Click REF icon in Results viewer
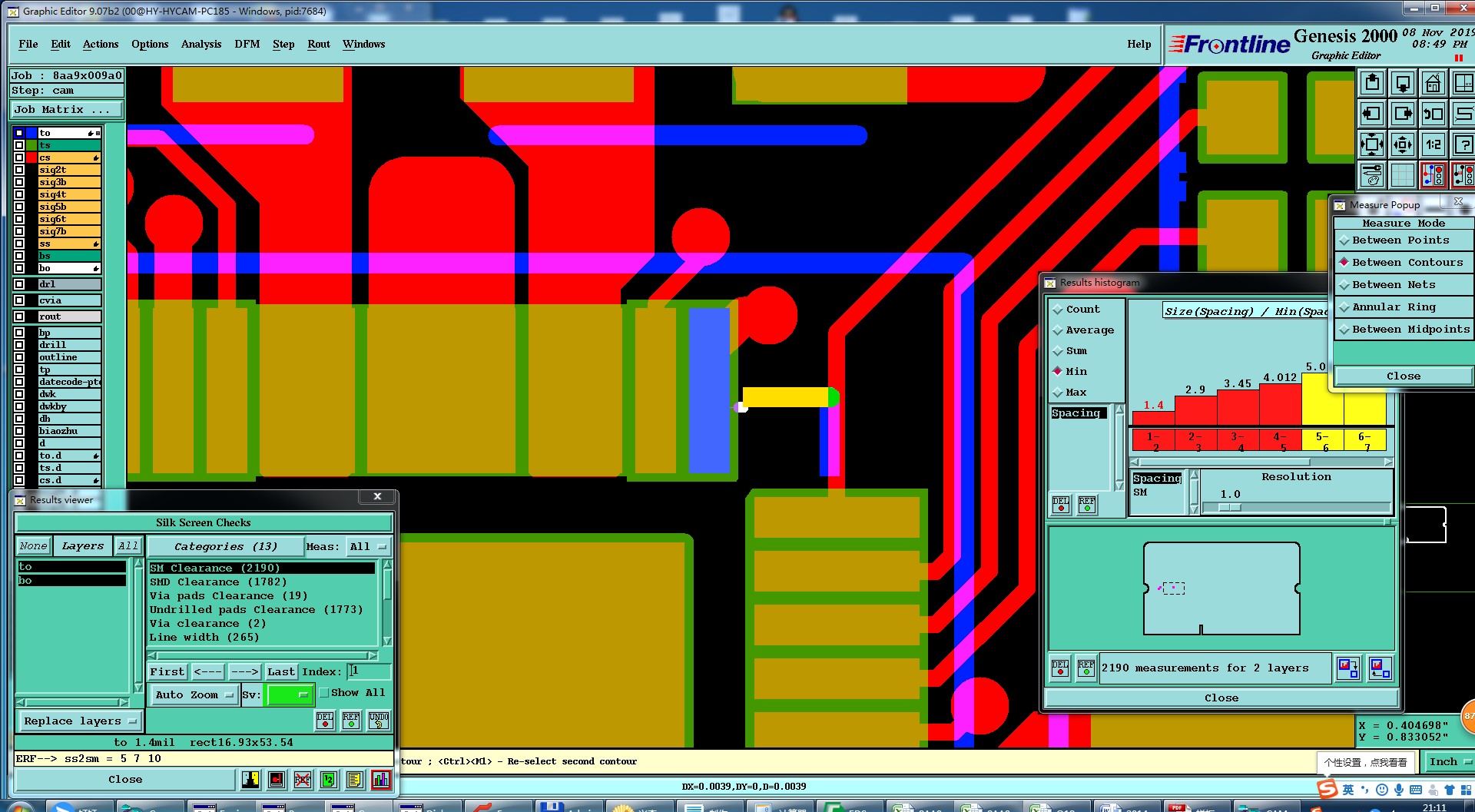Image resolution: width=1475 pixels, height=812 pixels. [351, 720]
